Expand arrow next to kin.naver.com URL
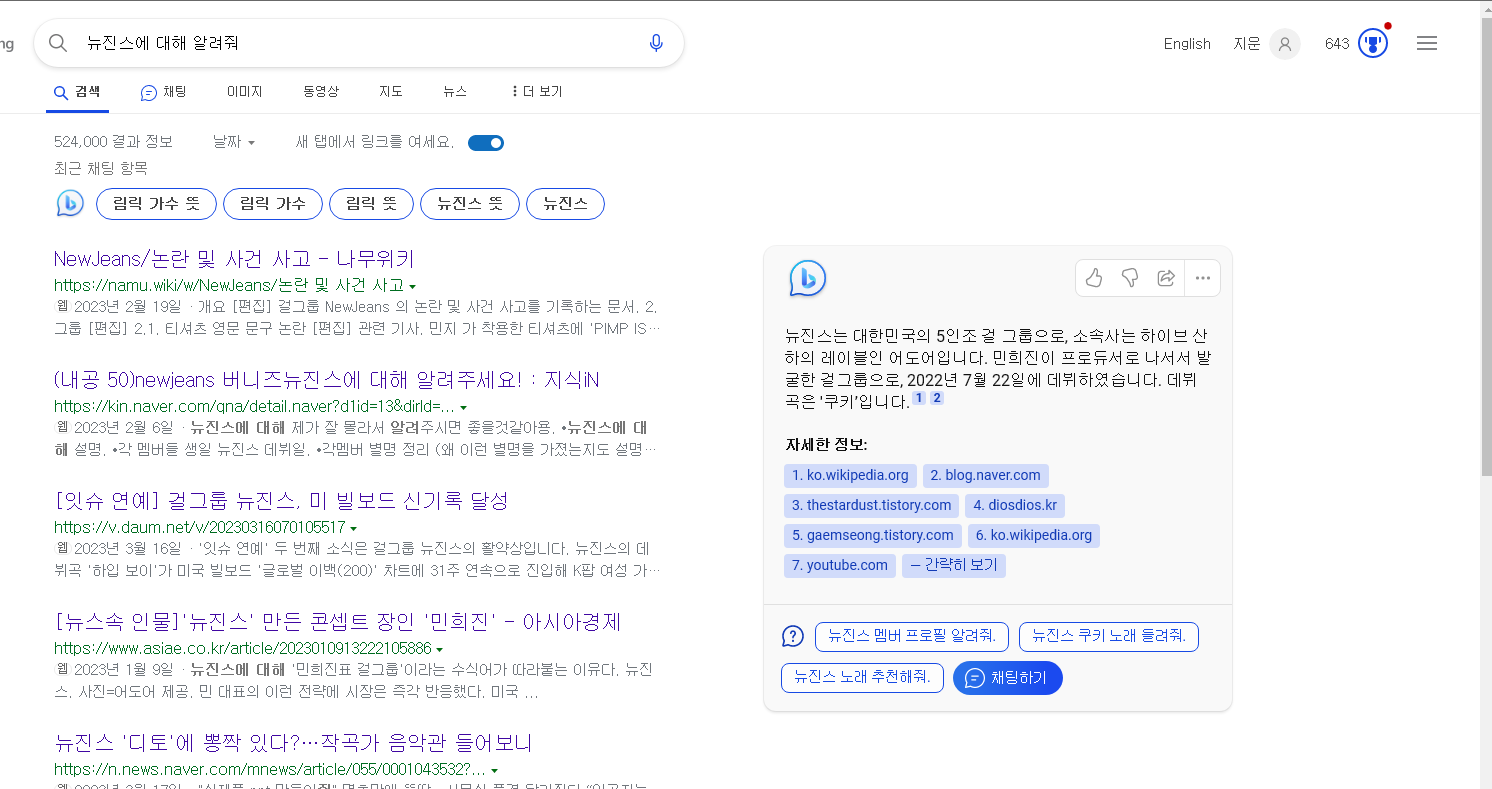The height and width of the screenshot is (789, 1492). pos(465,408)
